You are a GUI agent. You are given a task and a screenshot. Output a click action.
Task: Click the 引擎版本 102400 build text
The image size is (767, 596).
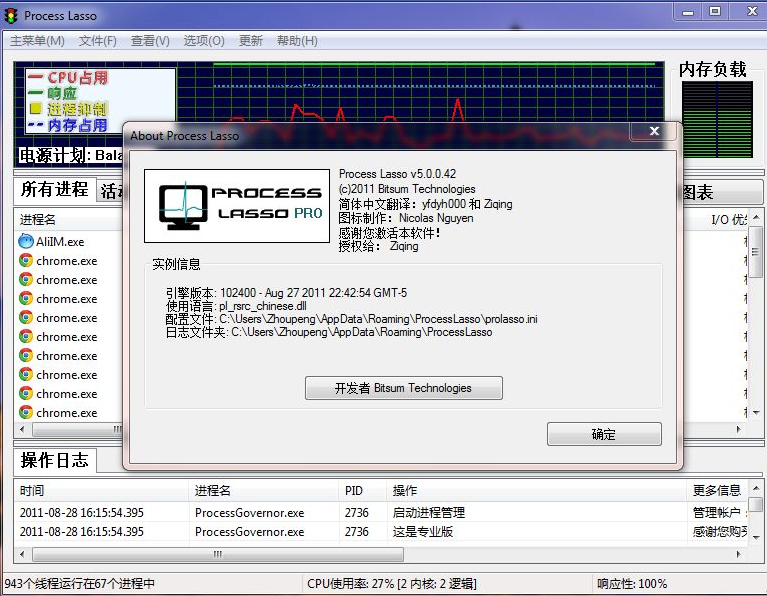click(286, 293)
